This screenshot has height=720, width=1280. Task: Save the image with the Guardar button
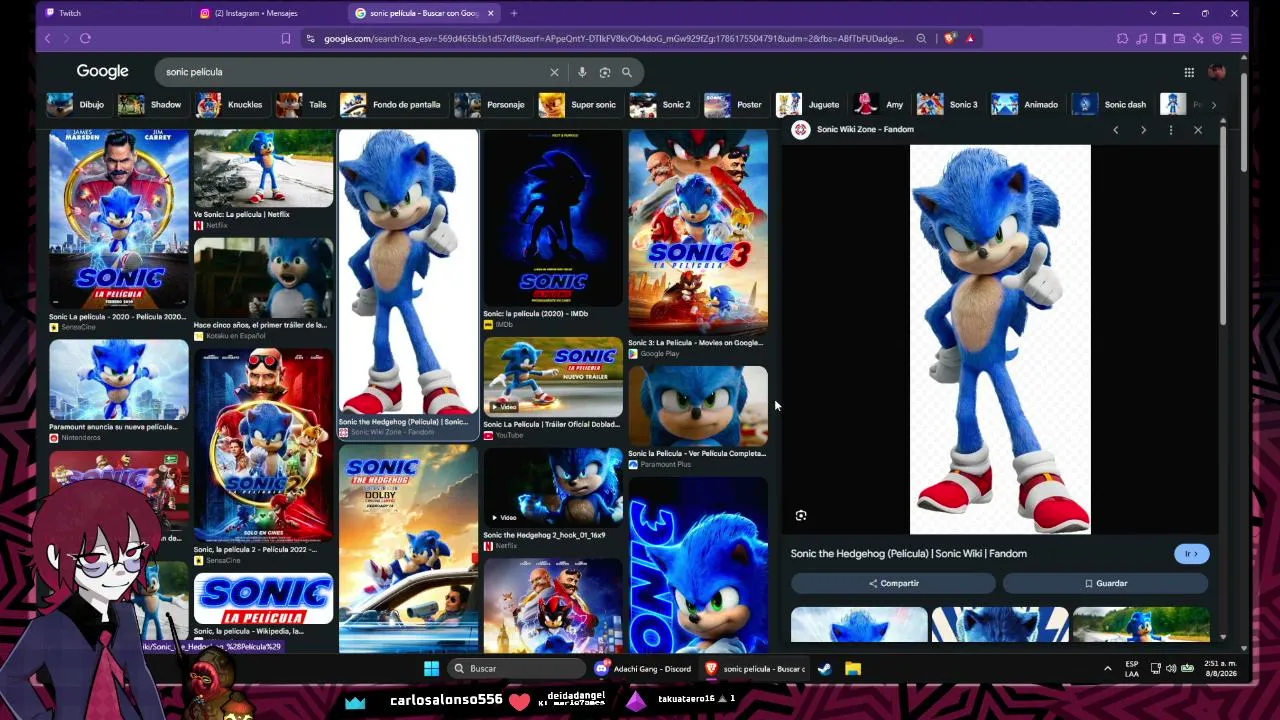click(1106, 584)
